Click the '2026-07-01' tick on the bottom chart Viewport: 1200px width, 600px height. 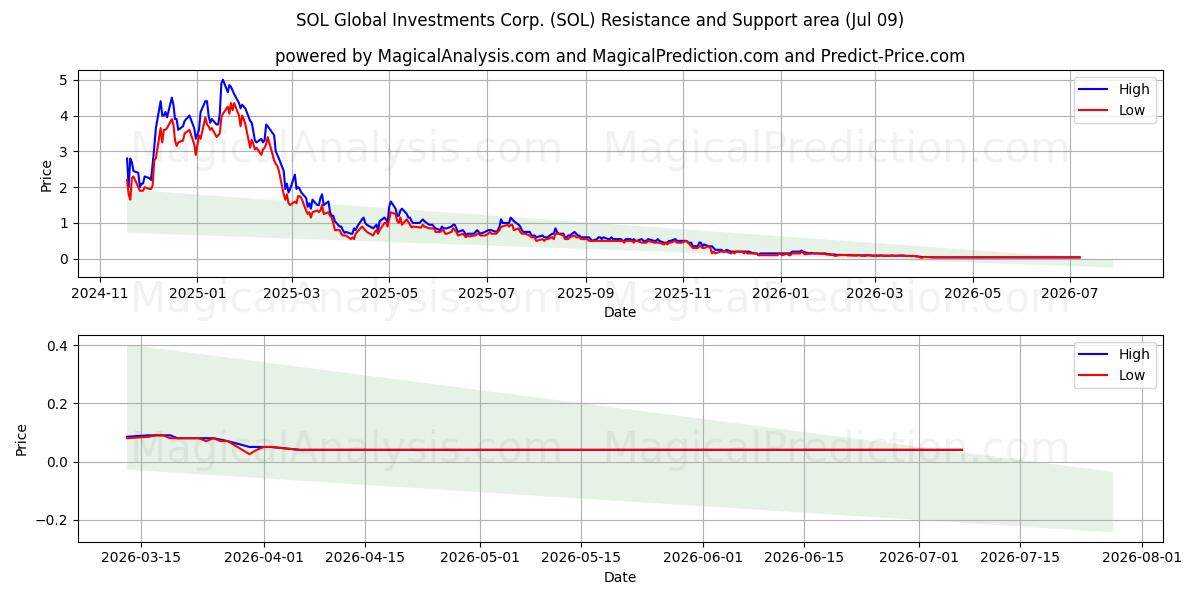pyautogui.click(x=921, y=559)
